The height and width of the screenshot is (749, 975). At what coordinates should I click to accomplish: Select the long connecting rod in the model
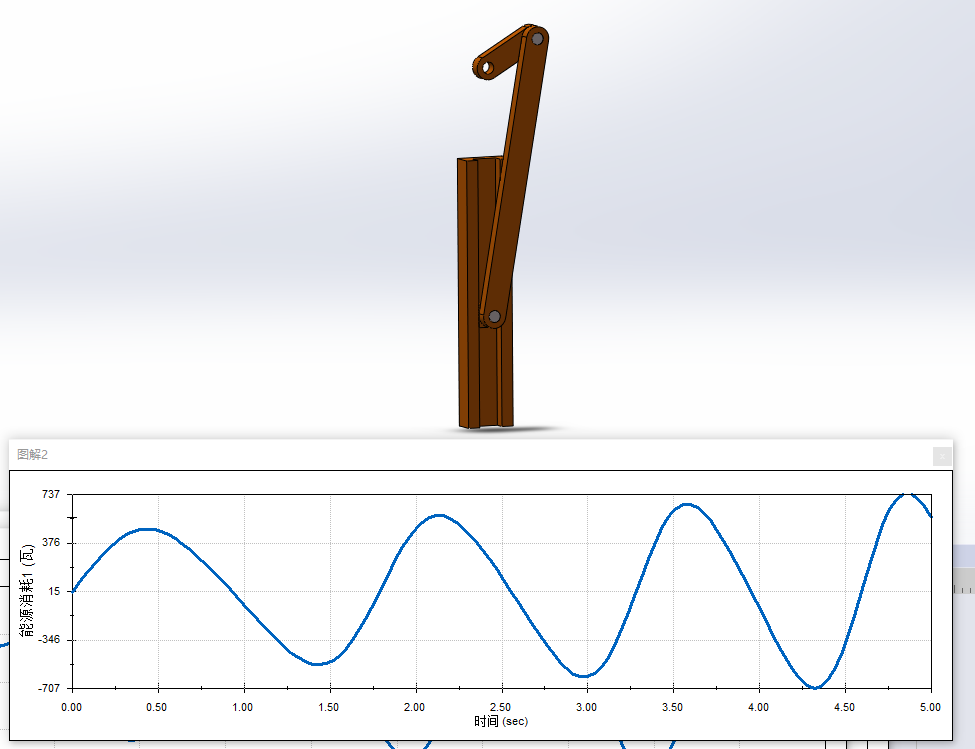(515, 180)
